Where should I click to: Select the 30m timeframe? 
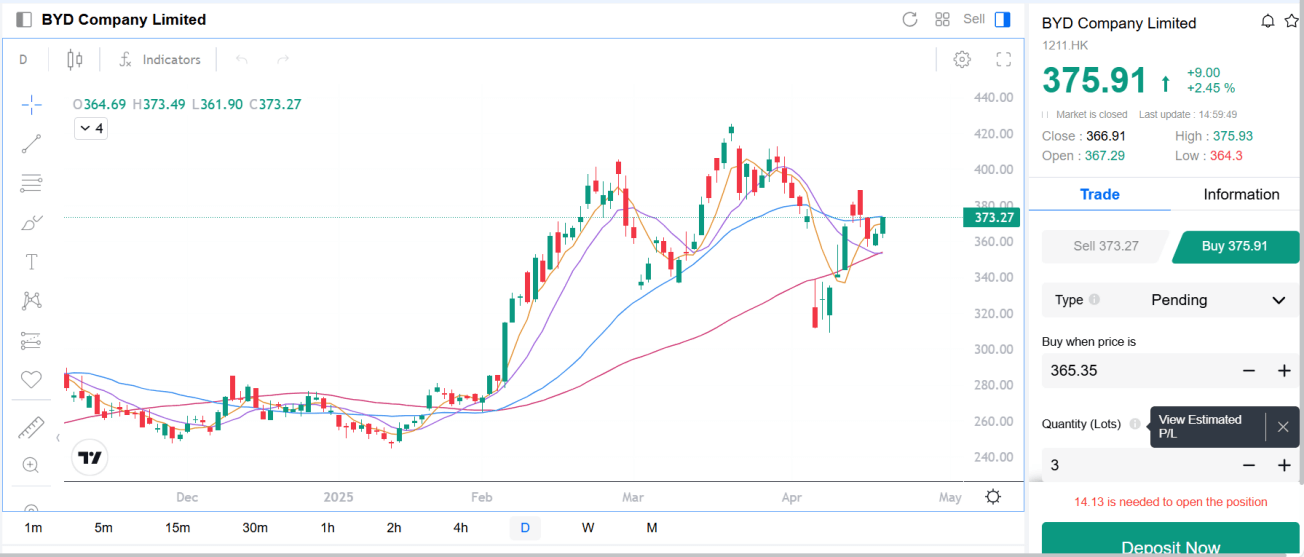255,528
